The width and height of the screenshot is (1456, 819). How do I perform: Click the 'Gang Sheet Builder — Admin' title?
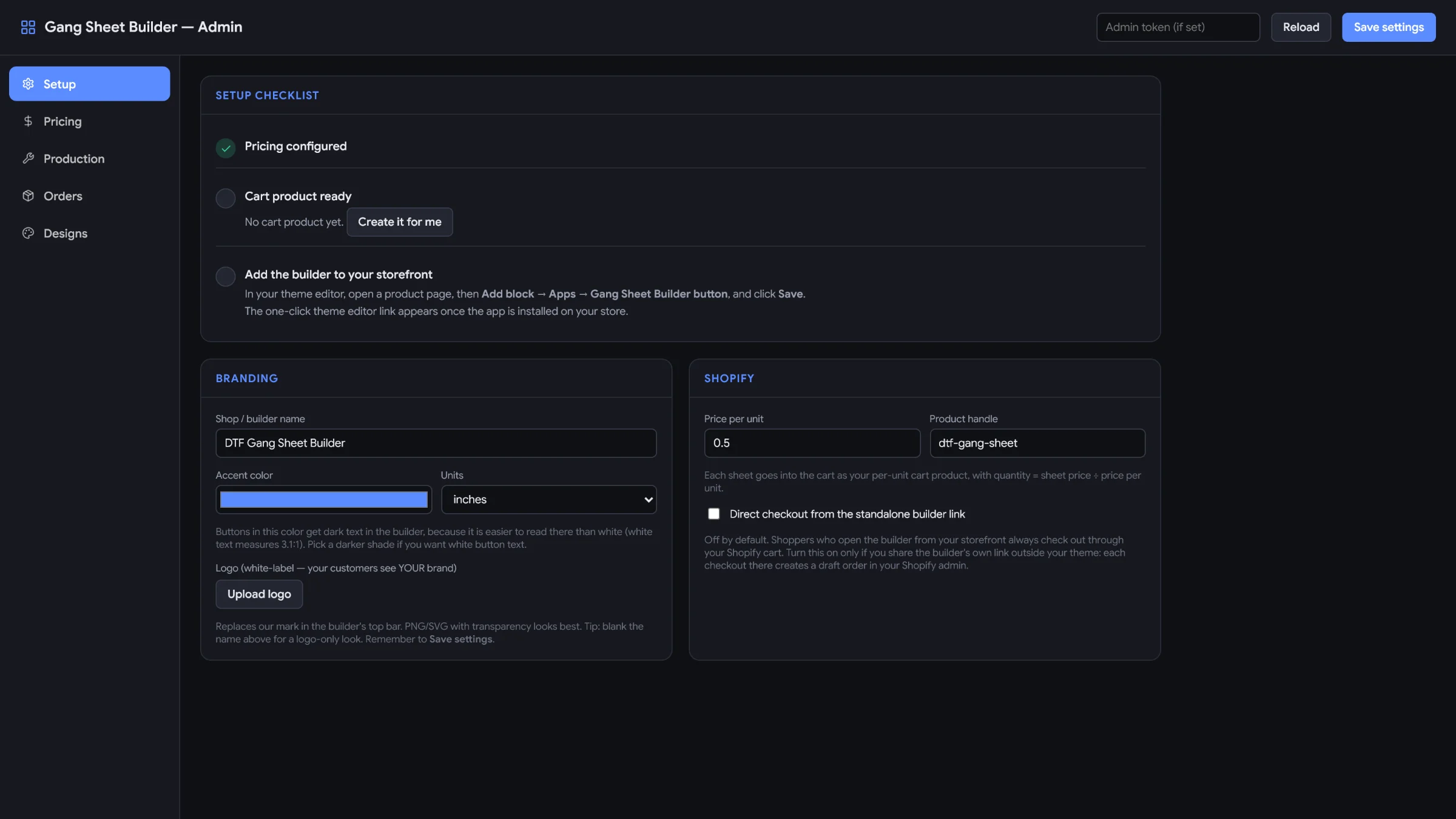click(143, 27)
